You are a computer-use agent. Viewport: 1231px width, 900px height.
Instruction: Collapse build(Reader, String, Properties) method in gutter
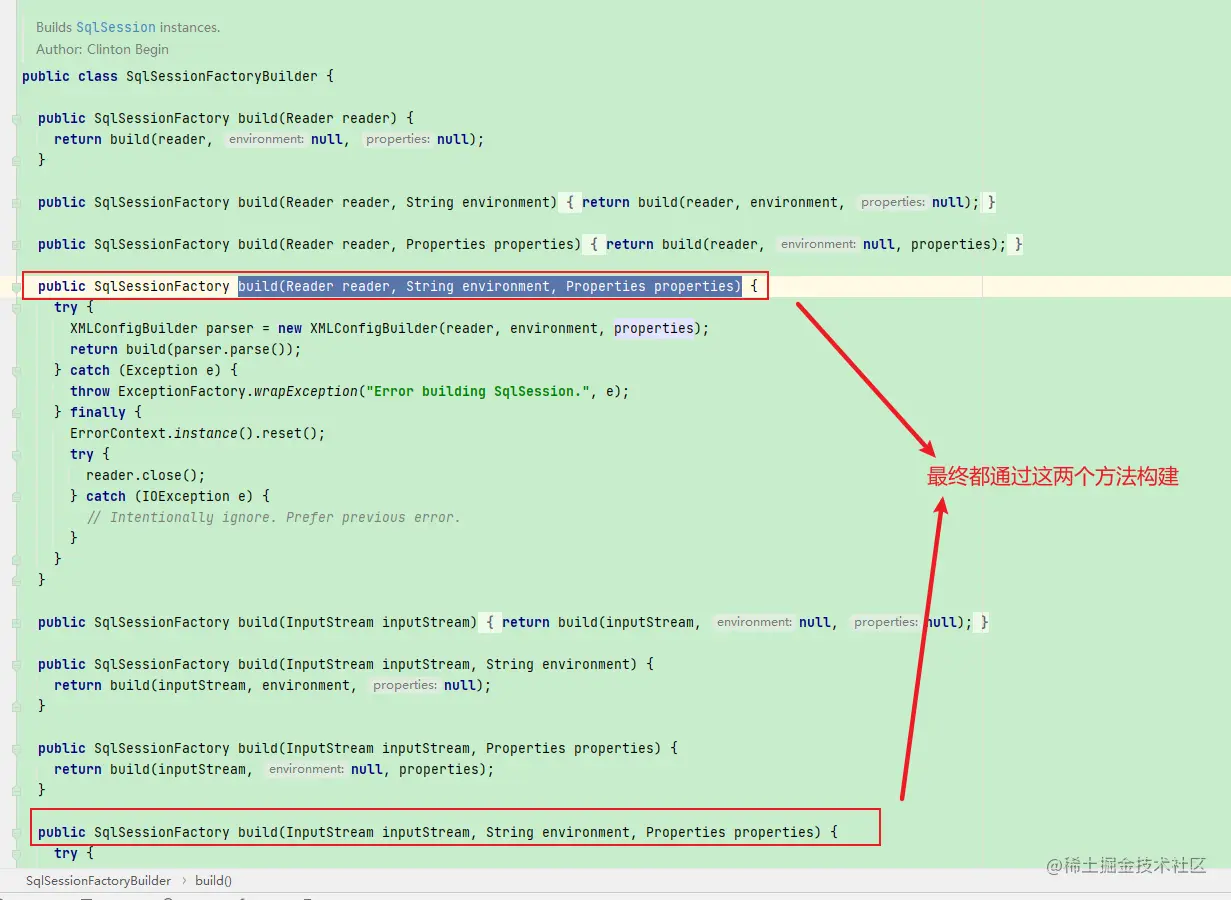[x=15, y=286]
